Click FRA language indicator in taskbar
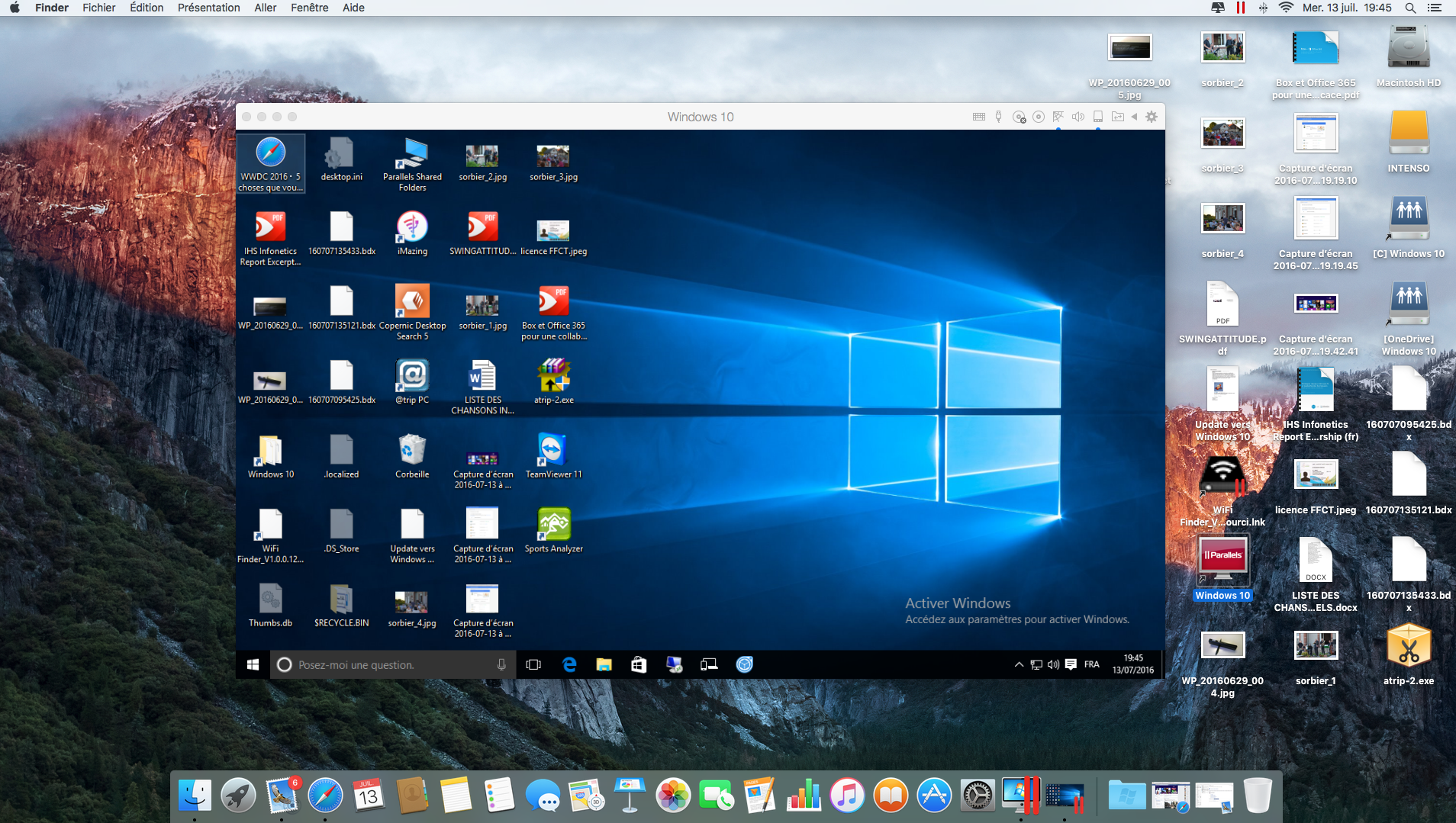 click(x=1091, y=664)
